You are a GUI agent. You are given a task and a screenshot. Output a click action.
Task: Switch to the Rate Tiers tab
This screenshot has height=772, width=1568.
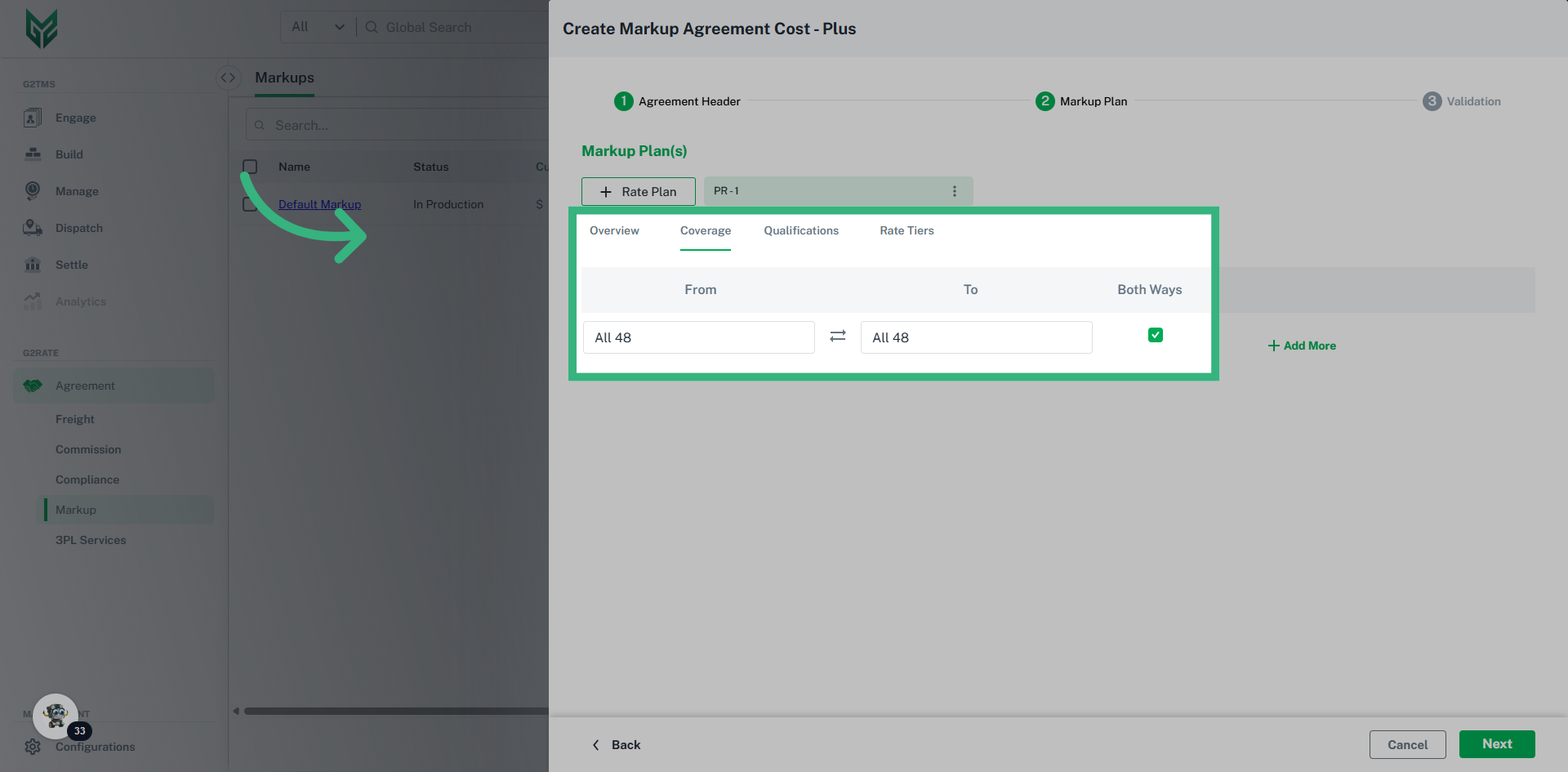click(906, 231)
